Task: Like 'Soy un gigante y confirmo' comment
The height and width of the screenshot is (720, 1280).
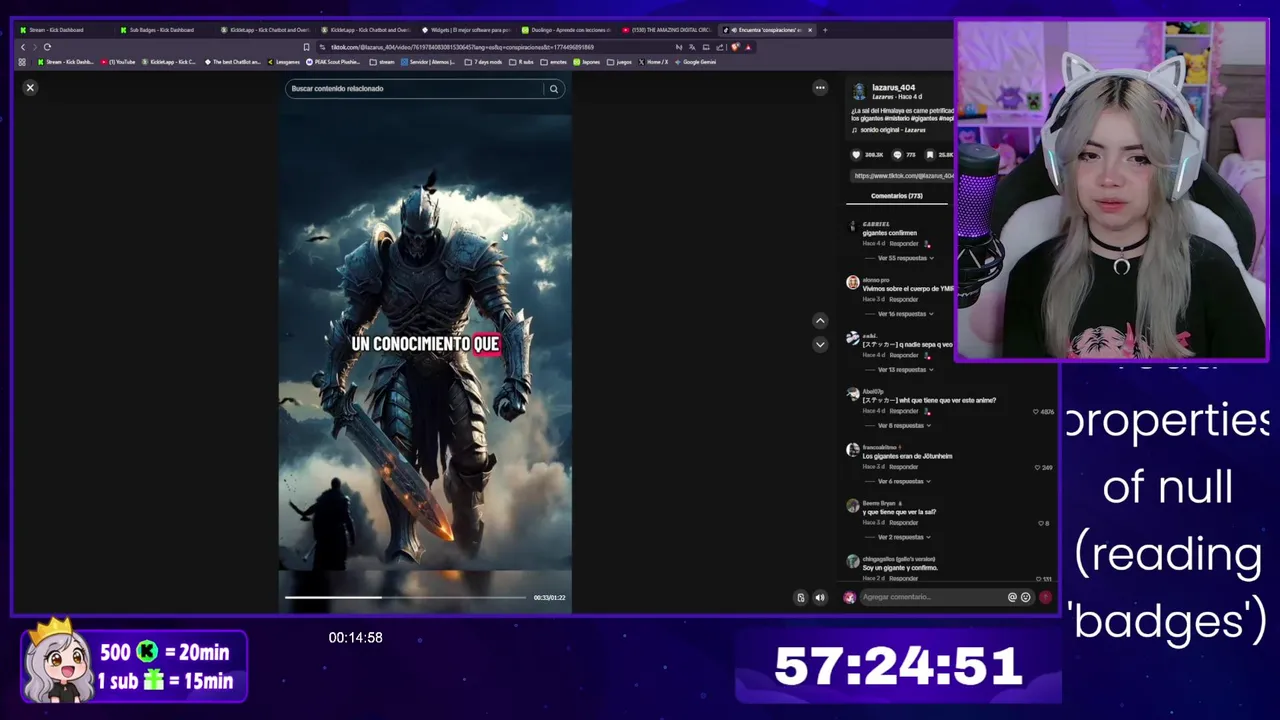Action: [1037, 579]
